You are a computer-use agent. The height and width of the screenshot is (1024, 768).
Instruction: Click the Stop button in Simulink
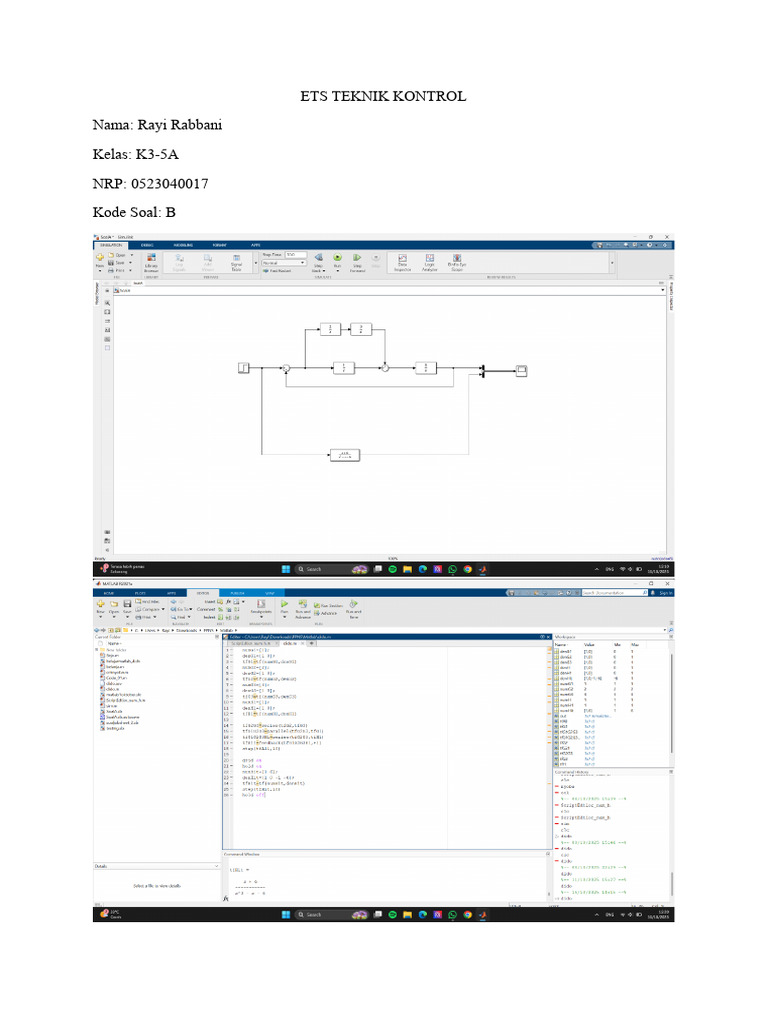tap(376, 260)
